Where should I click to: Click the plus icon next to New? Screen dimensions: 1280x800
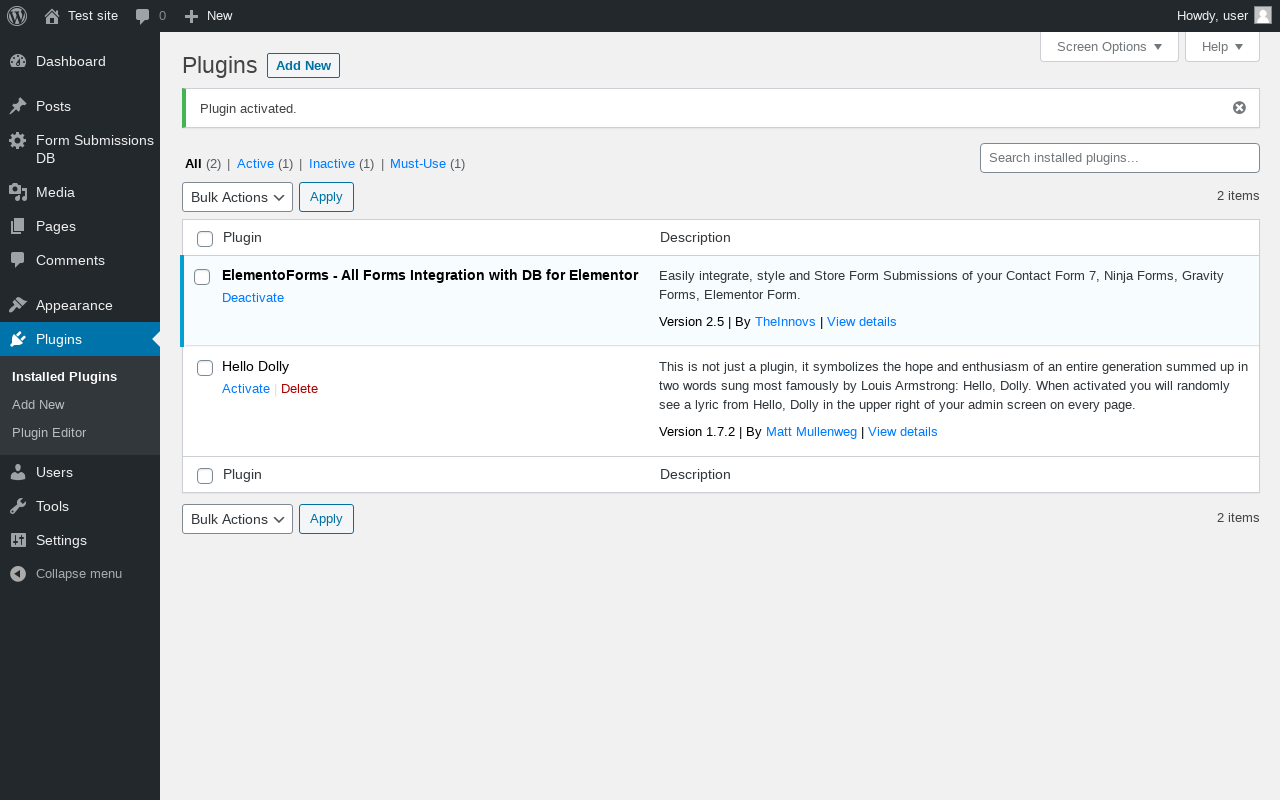[x=192, y=16]
